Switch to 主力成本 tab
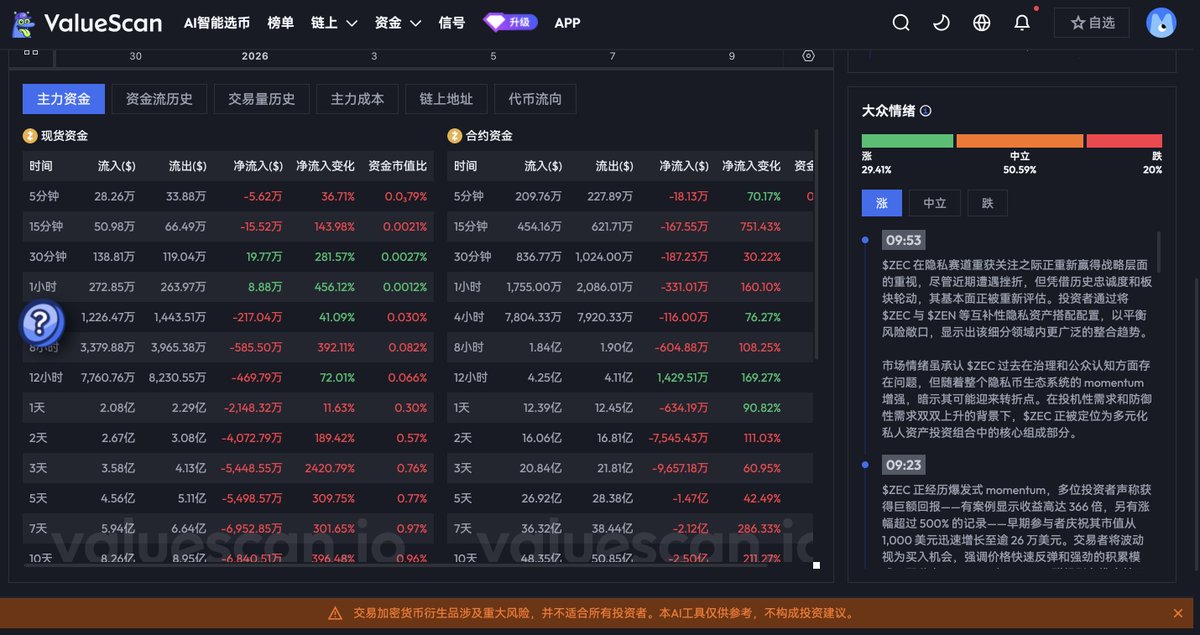Screen dimensions: 1200x635 pos(357,99)
